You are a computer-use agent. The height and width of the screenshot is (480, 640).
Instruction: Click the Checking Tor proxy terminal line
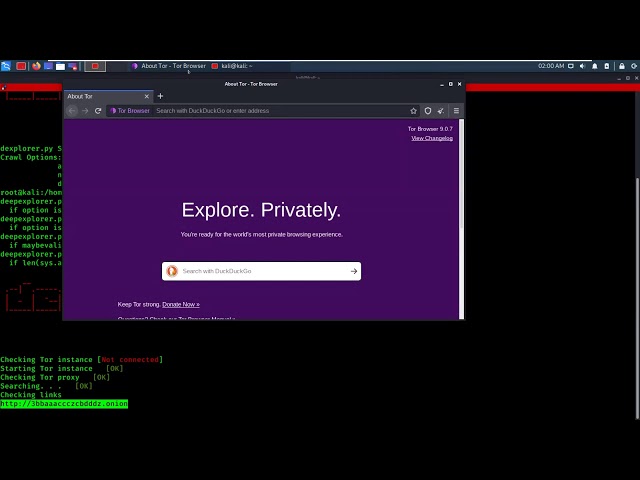55,377
